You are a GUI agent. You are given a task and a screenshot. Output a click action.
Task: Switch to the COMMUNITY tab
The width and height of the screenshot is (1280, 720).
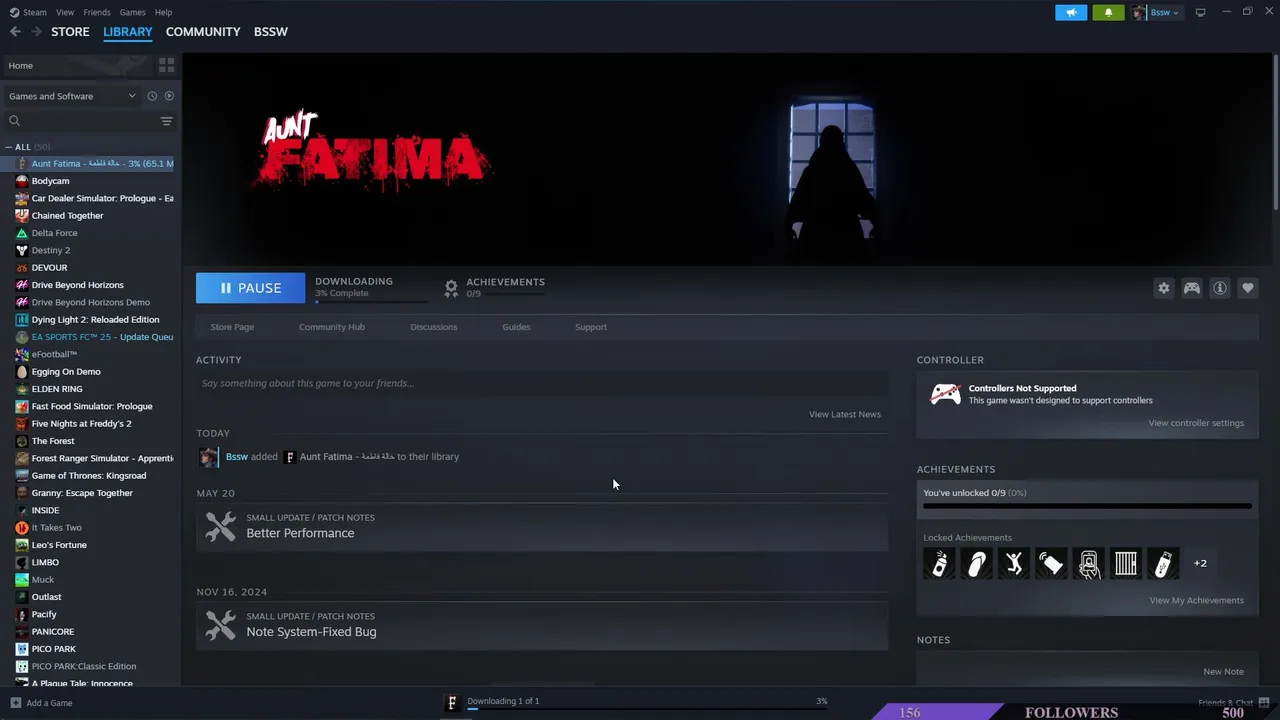(x=203, y=32)
